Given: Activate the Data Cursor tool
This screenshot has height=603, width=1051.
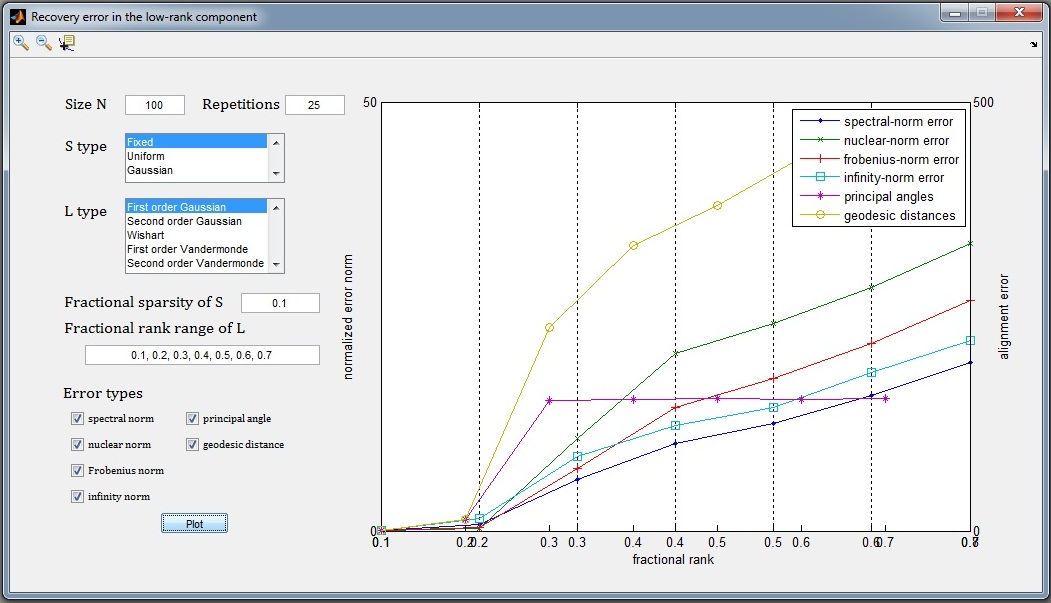Looking at the screenshot, I should click(67, 43).
